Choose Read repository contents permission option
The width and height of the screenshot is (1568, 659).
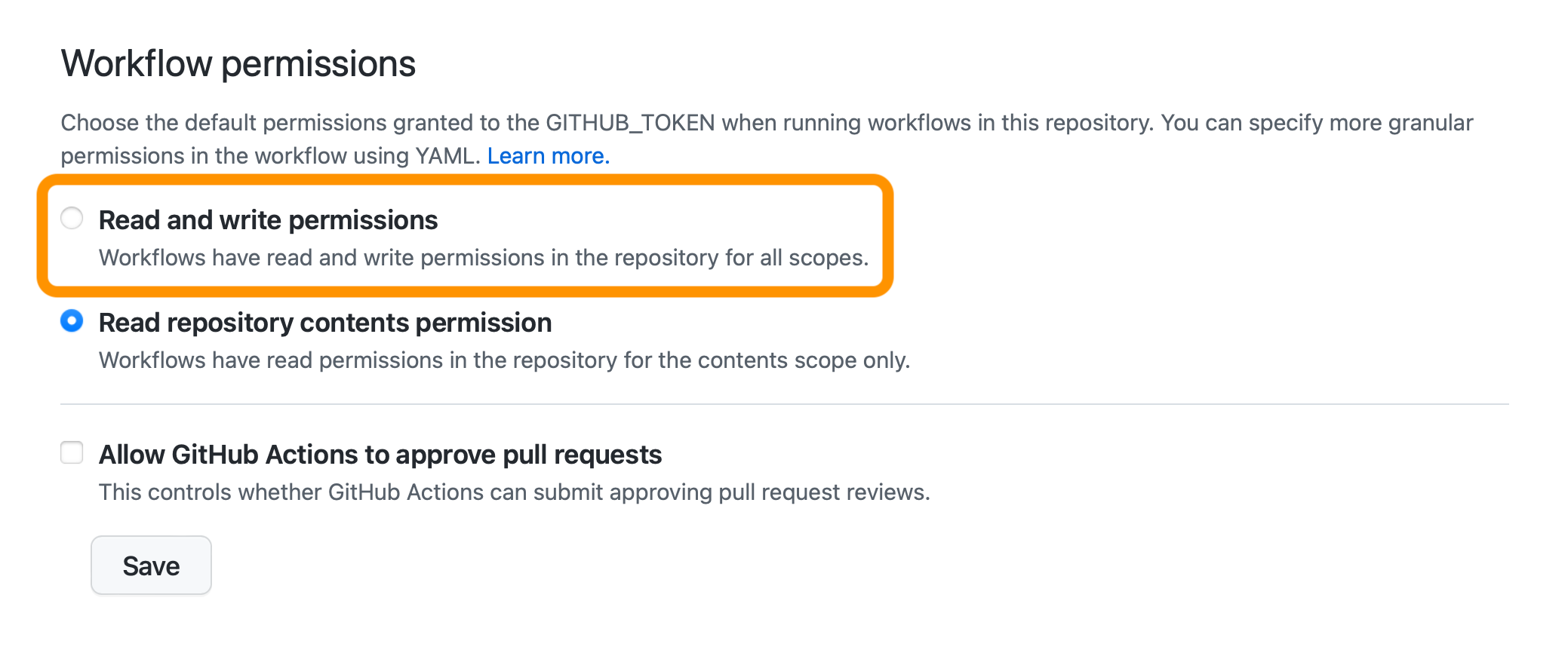click(x=72, y=321)
